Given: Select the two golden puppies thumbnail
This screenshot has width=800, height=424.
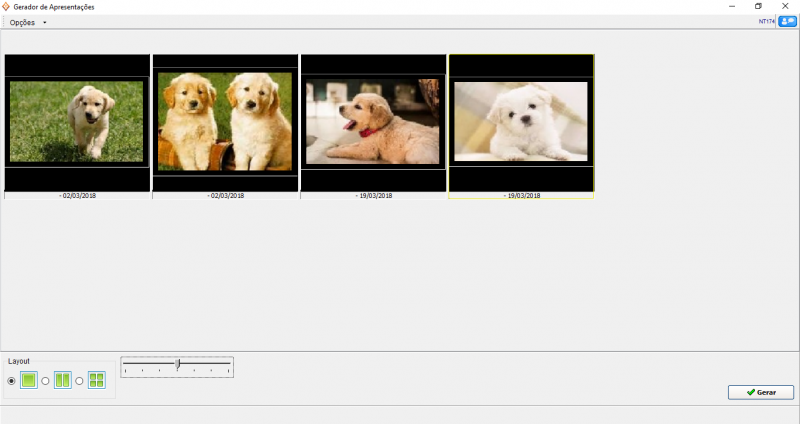Looking at the screenshot, I should click(225, 122).
